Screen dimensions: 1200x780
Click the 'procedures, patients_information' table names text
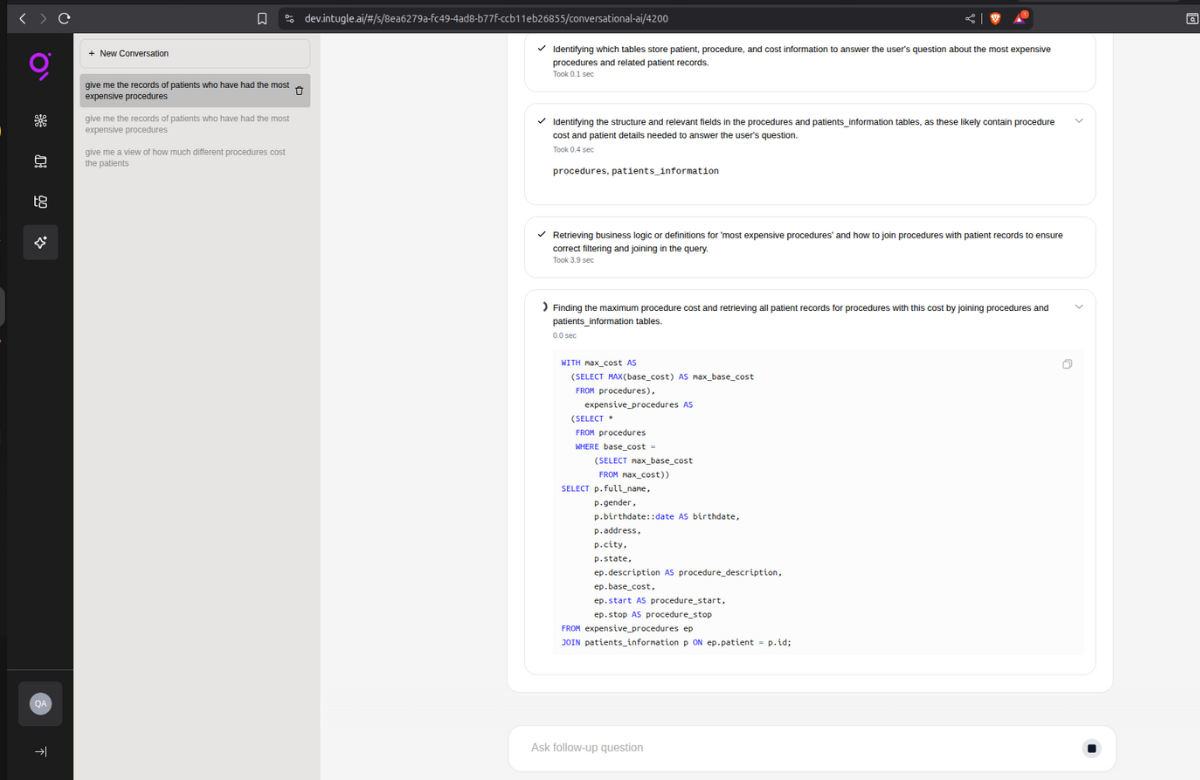[x=635, y=171]
